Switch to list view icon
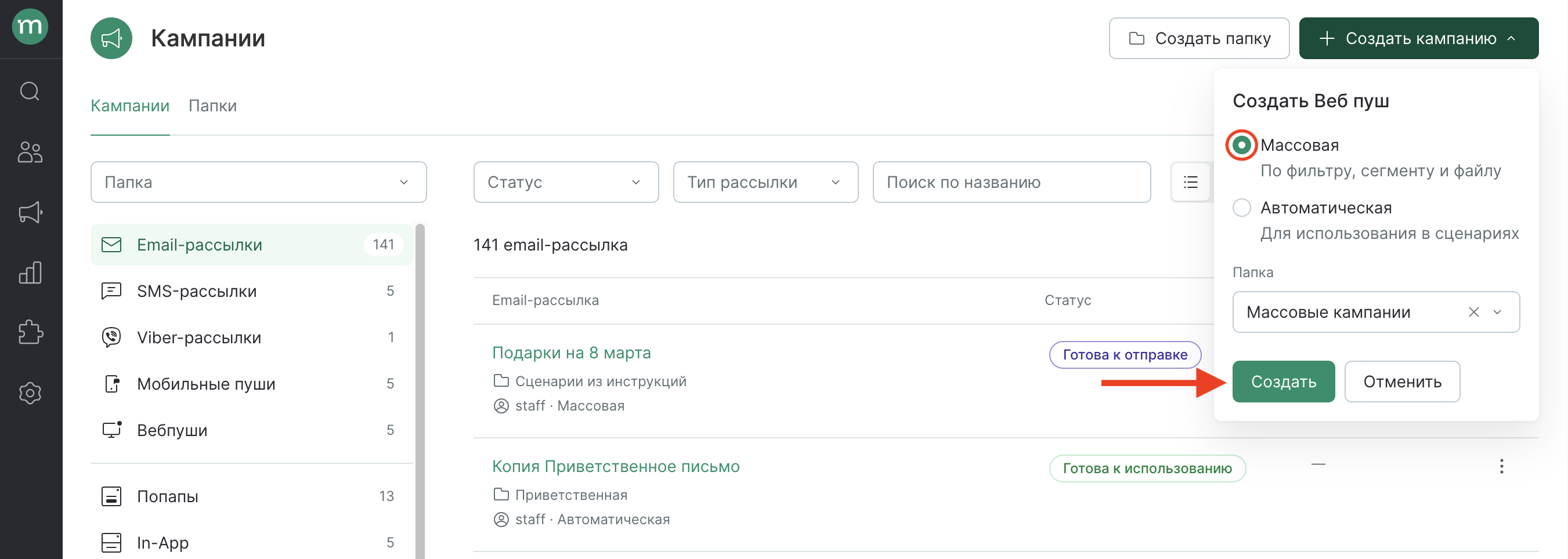The image size is (1568, 559). tap(1190, 182)
